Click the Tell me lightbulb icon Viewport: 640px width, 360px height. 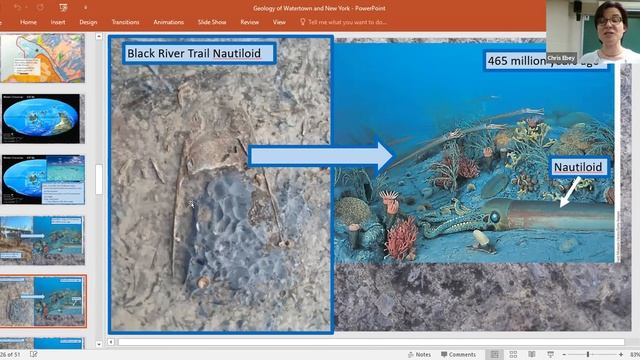(302, 22)
